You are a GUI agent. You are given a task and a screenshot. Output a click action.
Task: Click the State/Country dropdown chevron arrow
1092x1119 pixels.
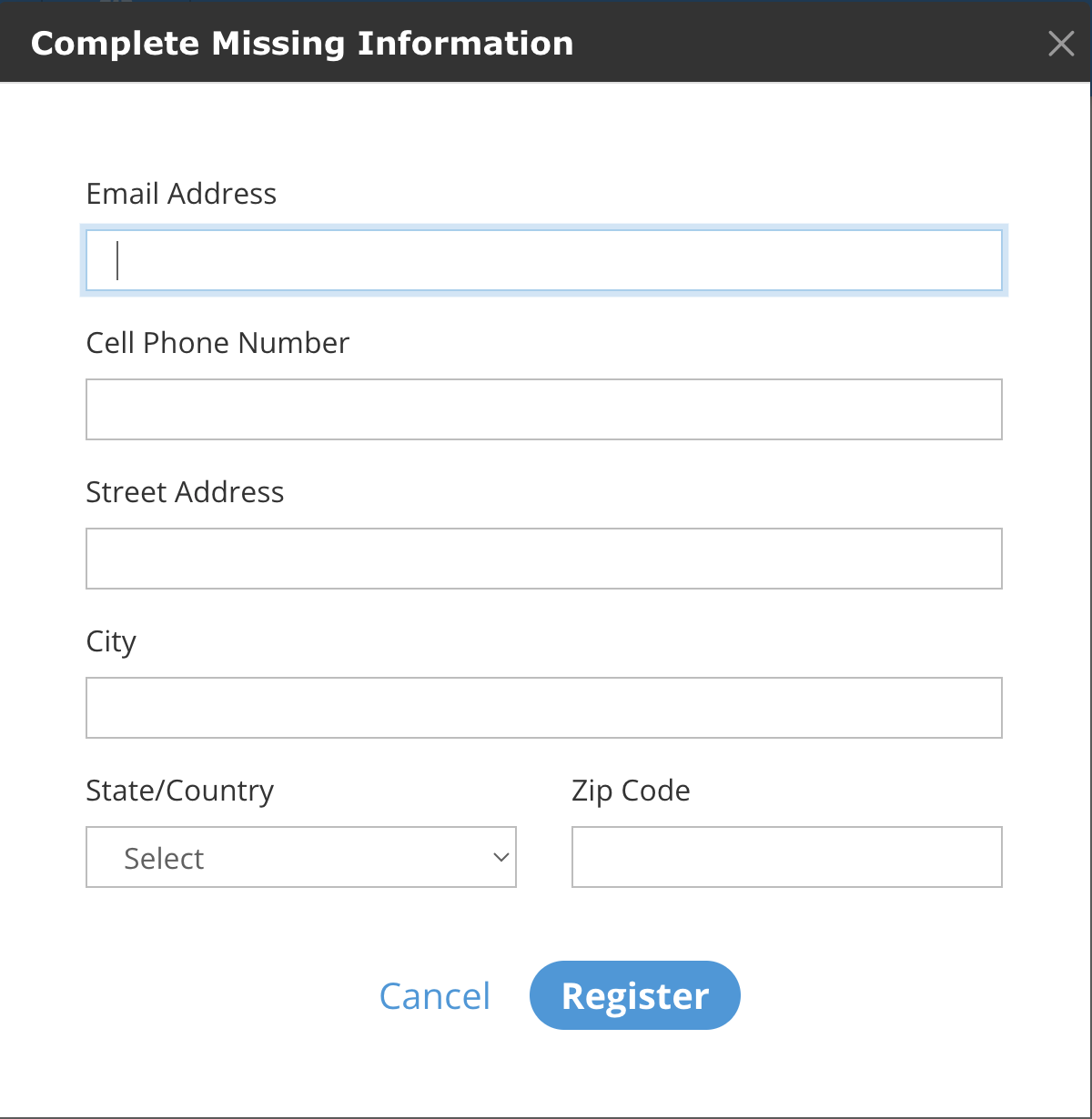(500, 857)
